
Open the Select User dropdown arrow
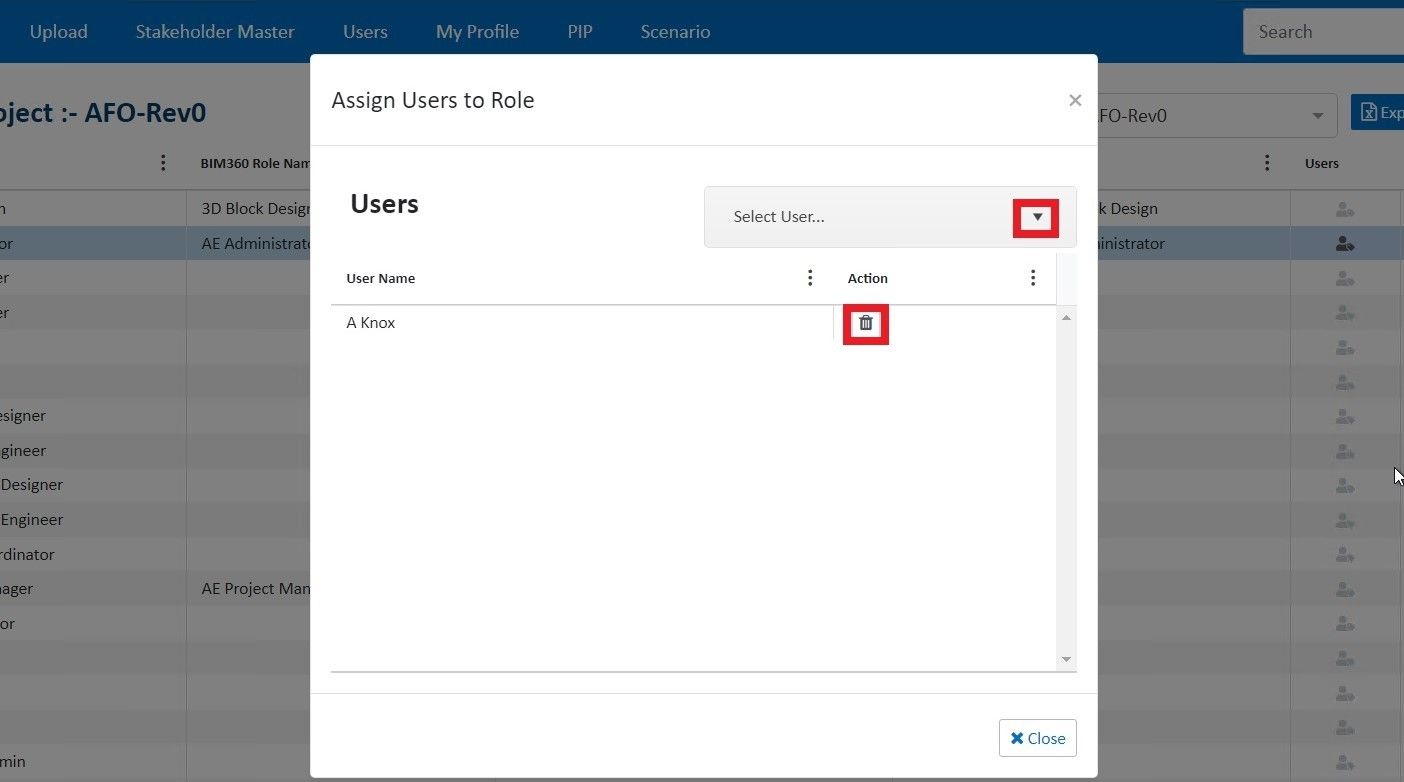[x=1036, y=217]
